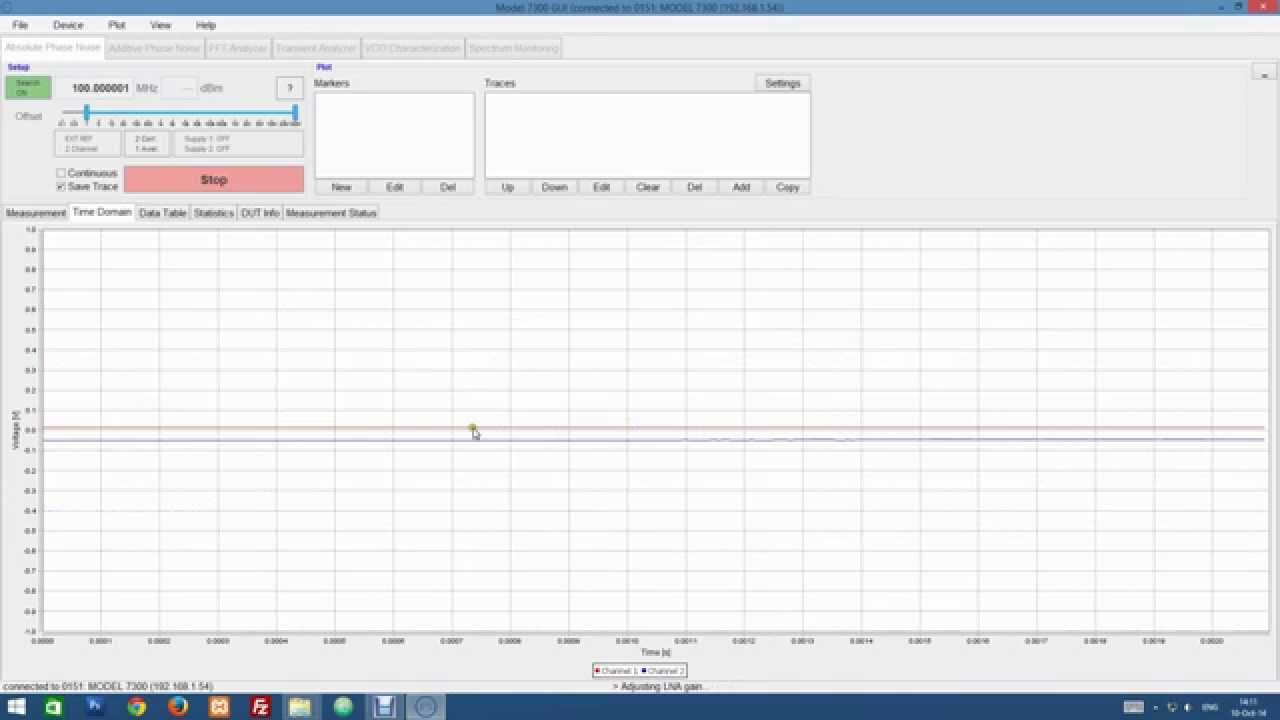Uncheck the Save Trace checkbox
This screenshot has width=1280, height=720.
coord(61,186)
